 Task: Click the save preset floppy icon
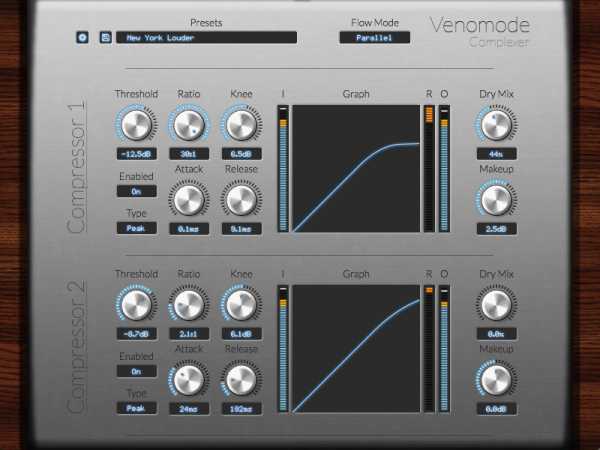point(105,38)
